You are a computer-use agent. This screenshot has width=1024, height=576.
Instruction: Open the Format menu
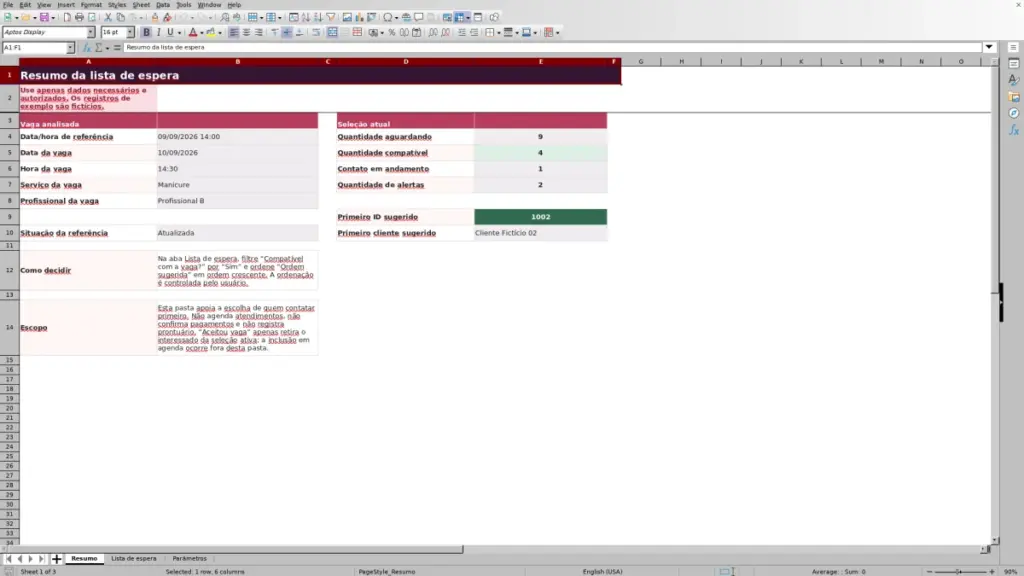click(x=91, y=5)
